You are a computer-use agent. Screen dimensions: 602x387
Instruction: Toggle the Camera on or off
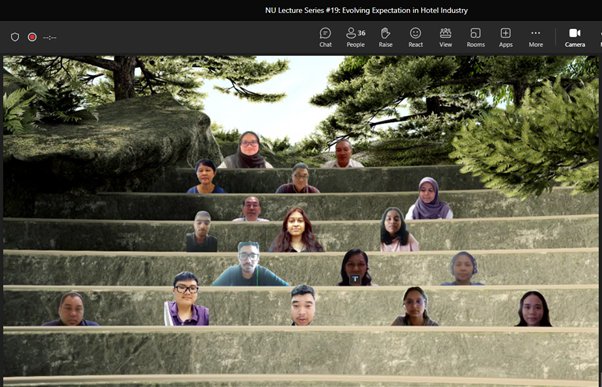coord(575,38)
